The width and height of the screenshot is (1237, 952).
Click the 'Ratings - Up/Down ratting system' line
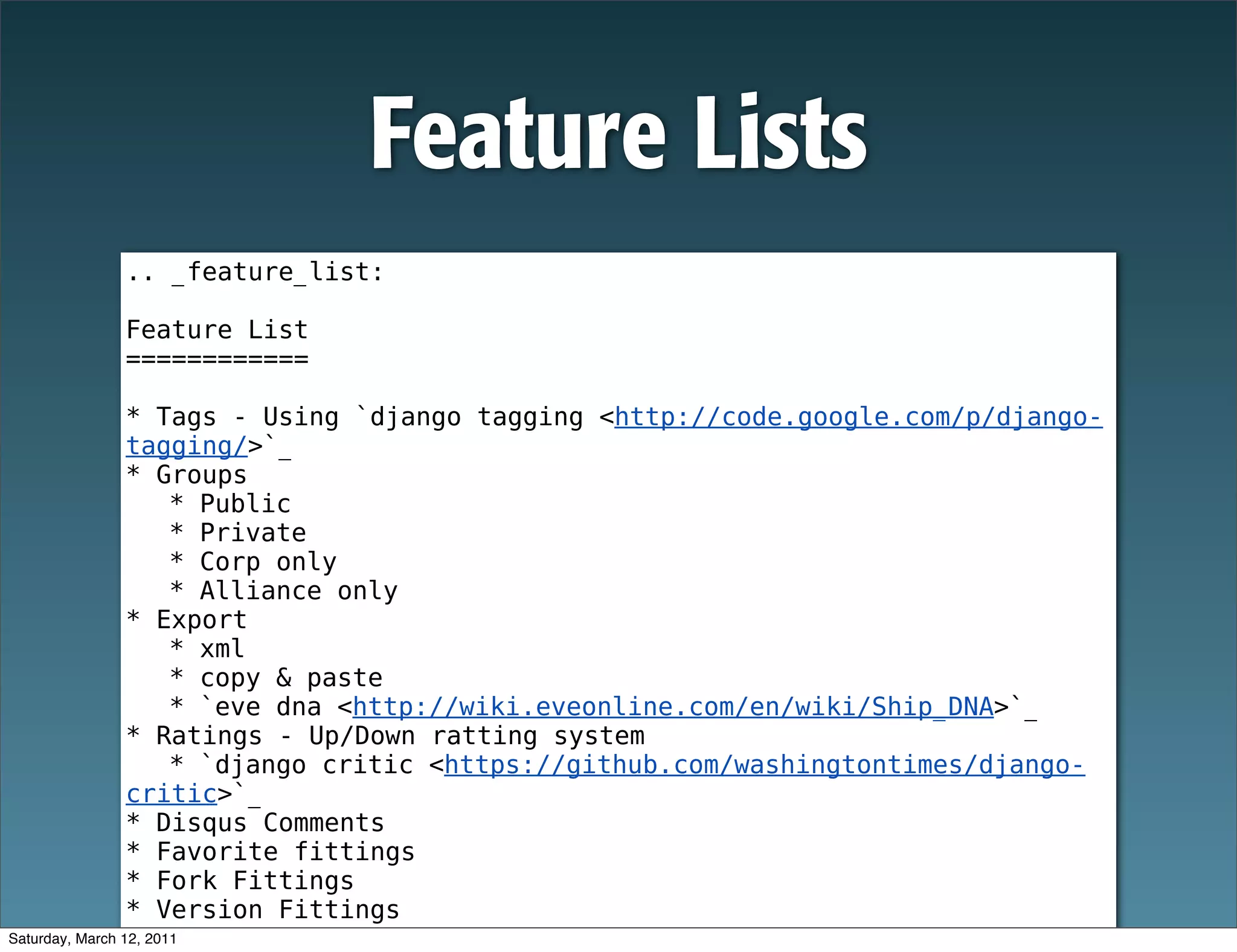click(x=400, y=736)
